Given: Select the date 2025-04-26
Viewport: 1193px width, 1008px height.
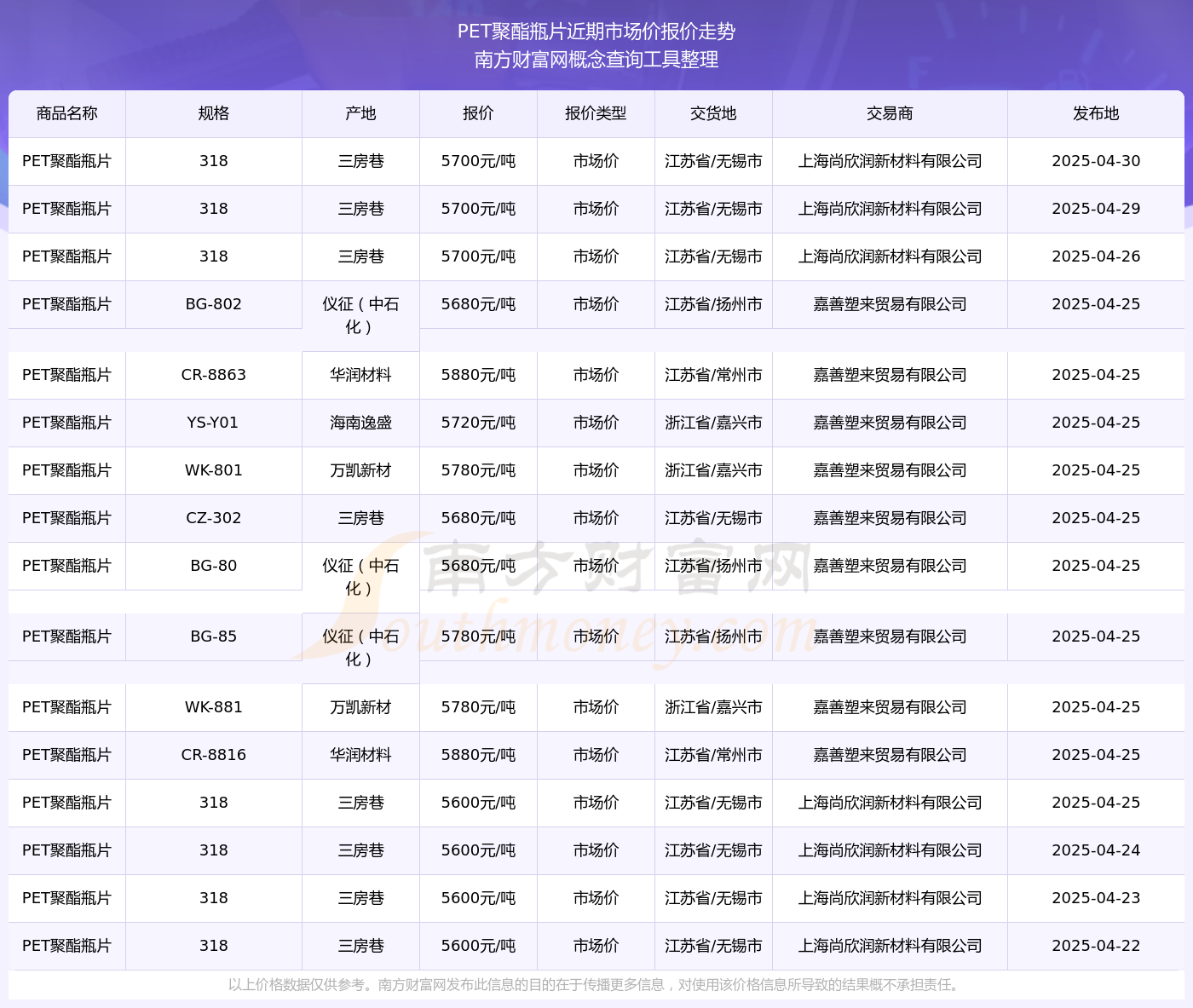Looking at the screenshot, I should (1096, 256).
